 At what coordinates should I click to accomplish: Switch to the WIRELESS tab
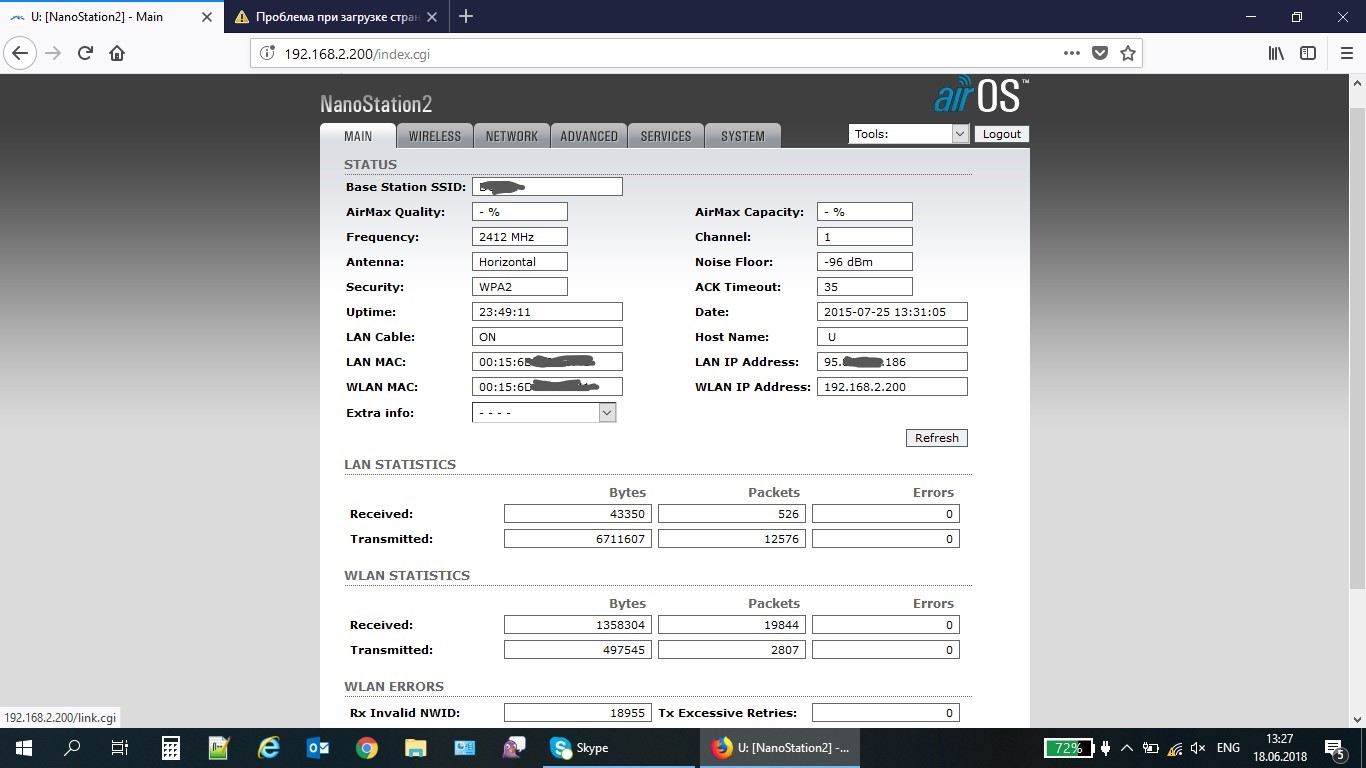(x=435, y=136)
